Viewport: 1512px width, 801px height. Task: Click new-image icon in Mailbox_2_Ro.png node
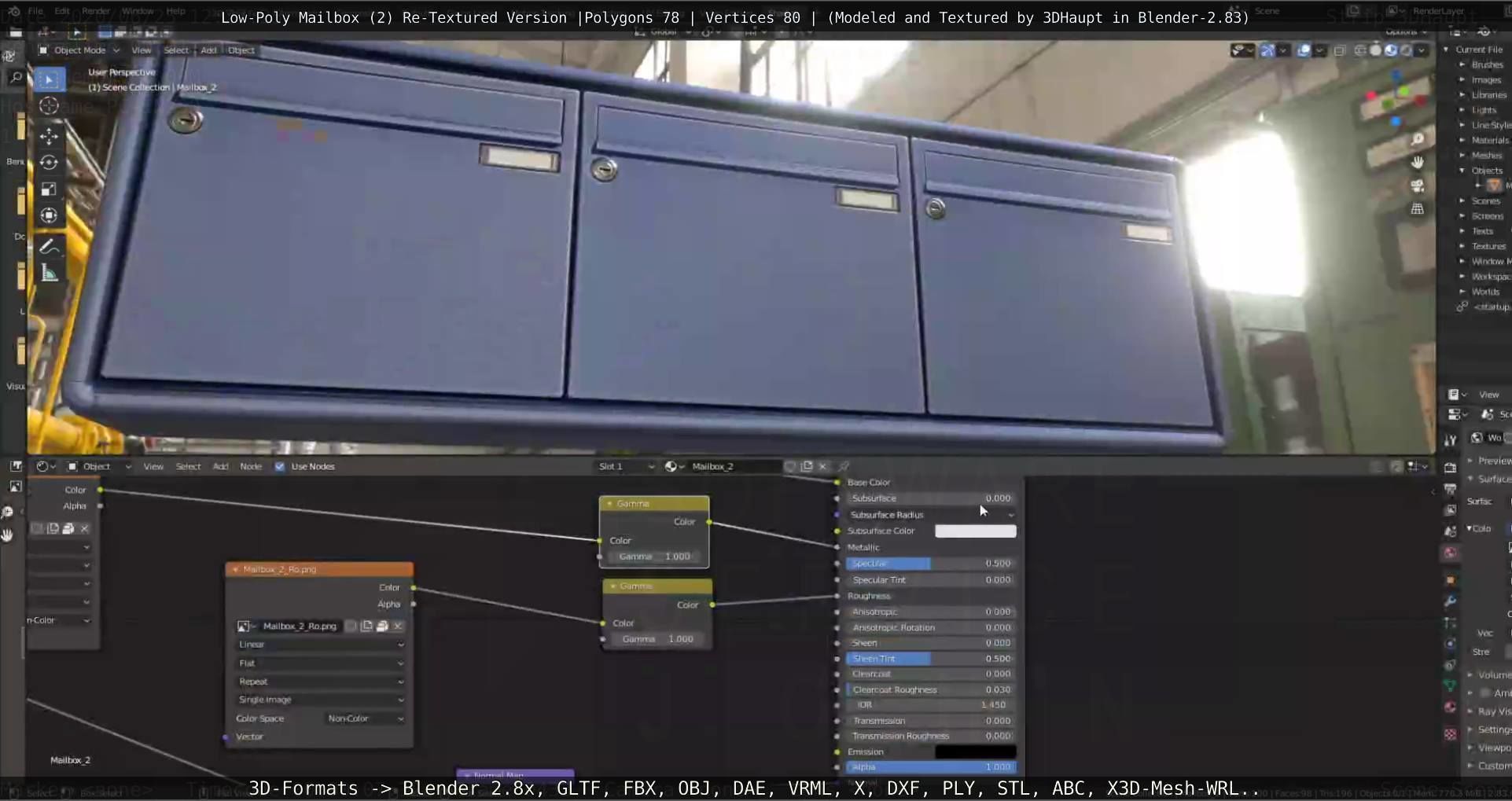point(366,626)
